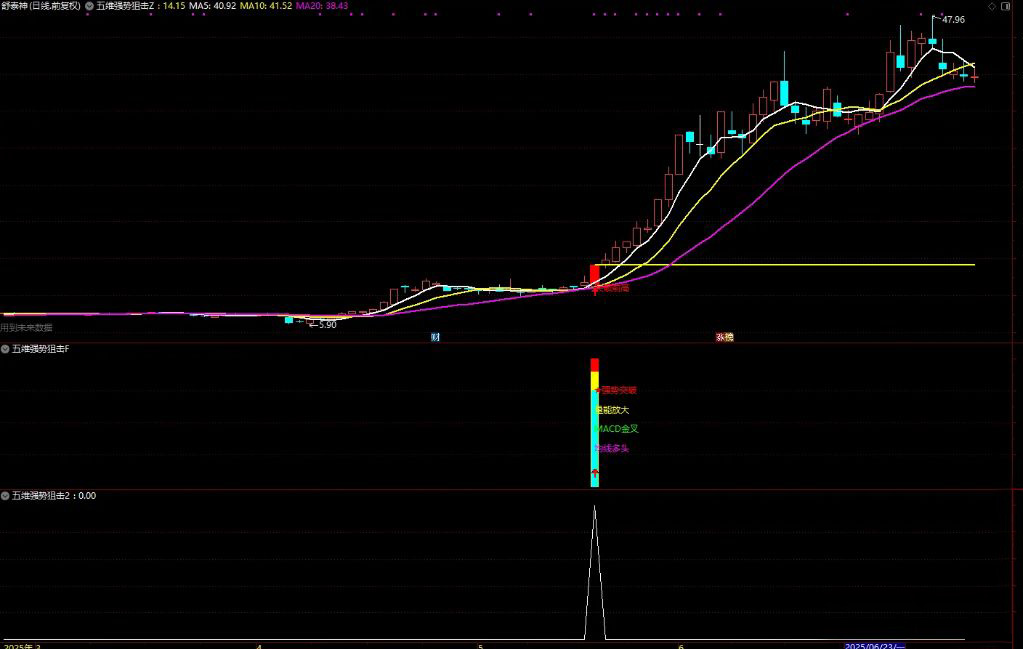This screenshot has width=1023, height=649.
Task: Open the 五维强势狙击F sub-indicator dropdown arrow
Action: pos(5,349)
